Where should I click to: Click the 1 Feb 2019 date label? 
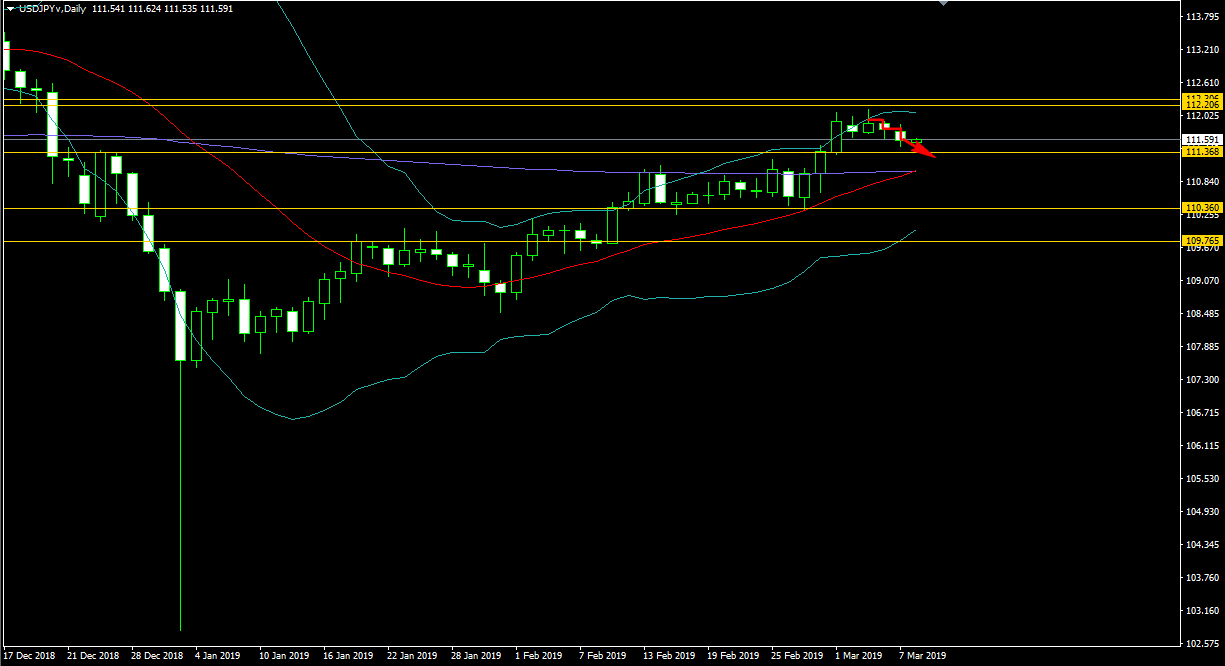(x=538, y=657)
